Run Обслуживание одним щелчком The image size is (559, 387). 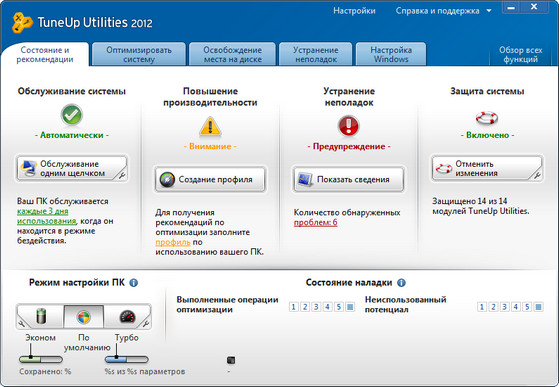pyautogui.click(x=71, y=168)
